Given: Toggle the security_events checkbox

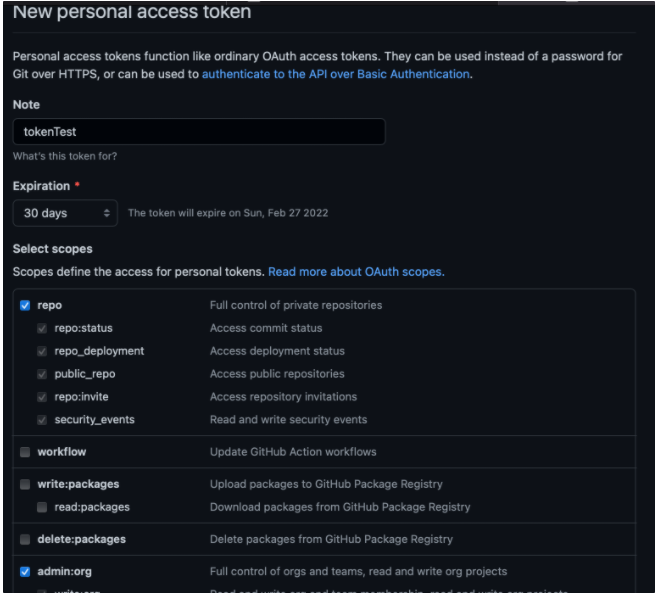Looking at the screenshot, I should (42, 420).
